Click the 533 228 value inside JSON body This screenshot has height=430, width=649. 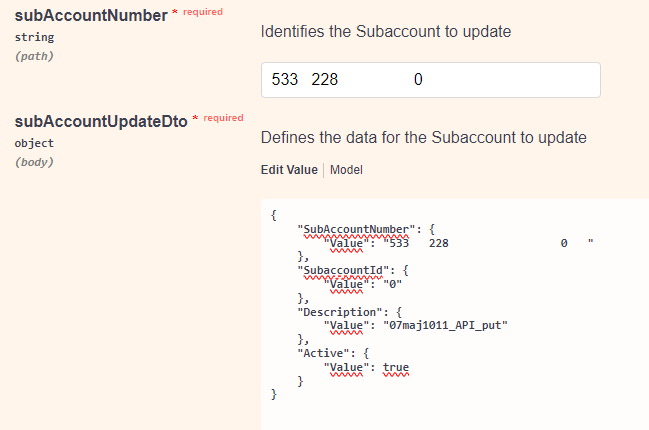point(488,243)
